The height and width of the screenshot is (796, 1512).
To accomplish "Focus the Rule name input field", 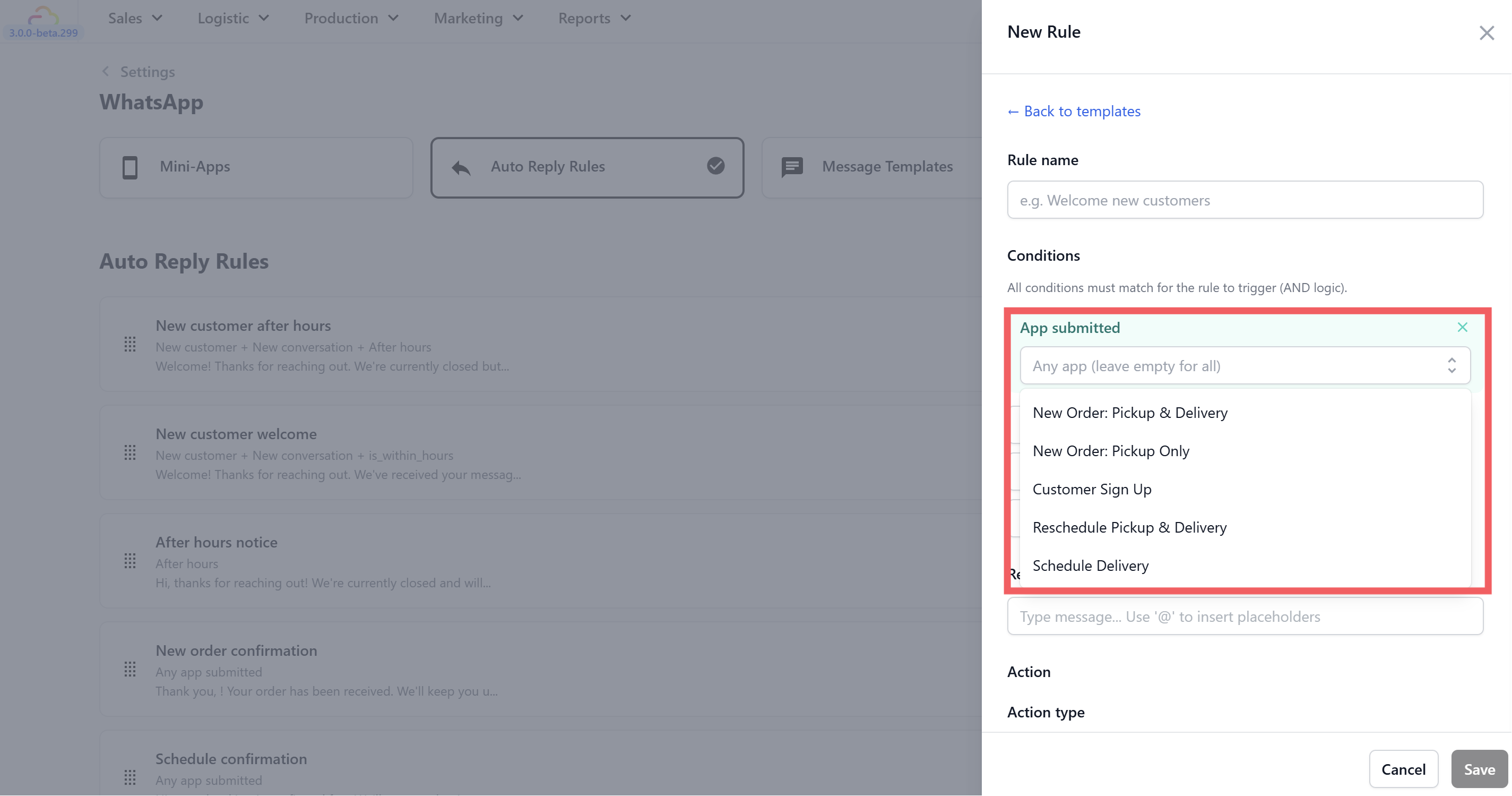I will (1245, 200).
